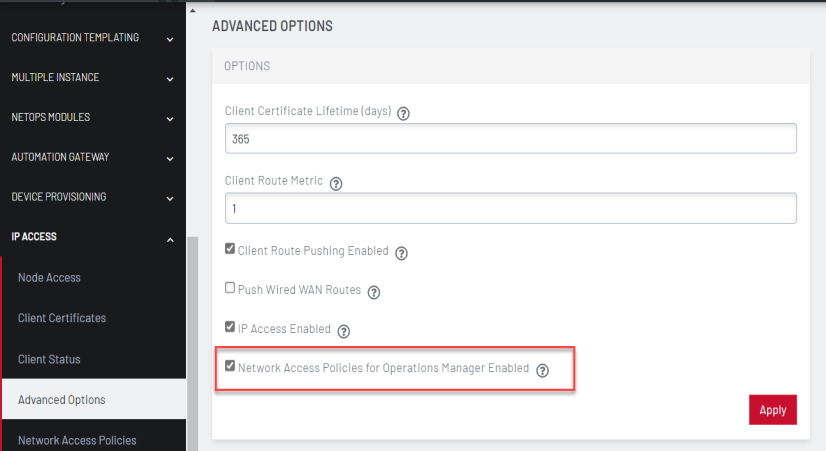Go to Node Access page
The height and width of the screenshot is (451, 826).
point(49,278)
